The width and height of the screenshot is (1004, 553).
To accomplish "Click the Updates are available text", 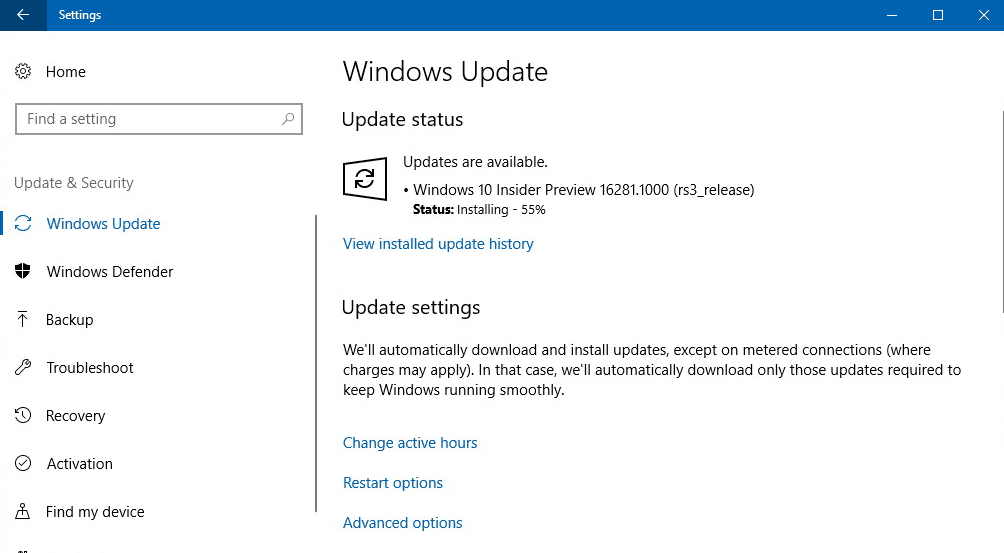I will coord(475,162).
